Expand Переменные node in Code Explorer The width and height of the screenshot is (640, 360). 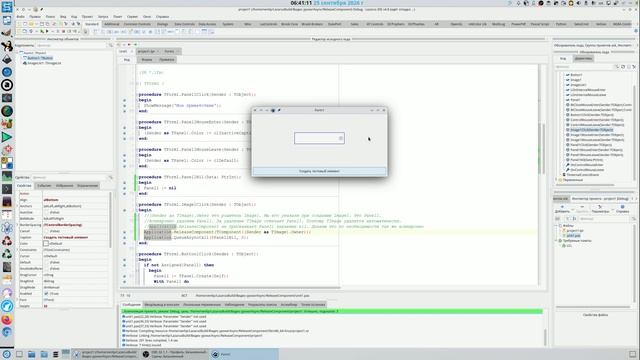coord(557,180)
